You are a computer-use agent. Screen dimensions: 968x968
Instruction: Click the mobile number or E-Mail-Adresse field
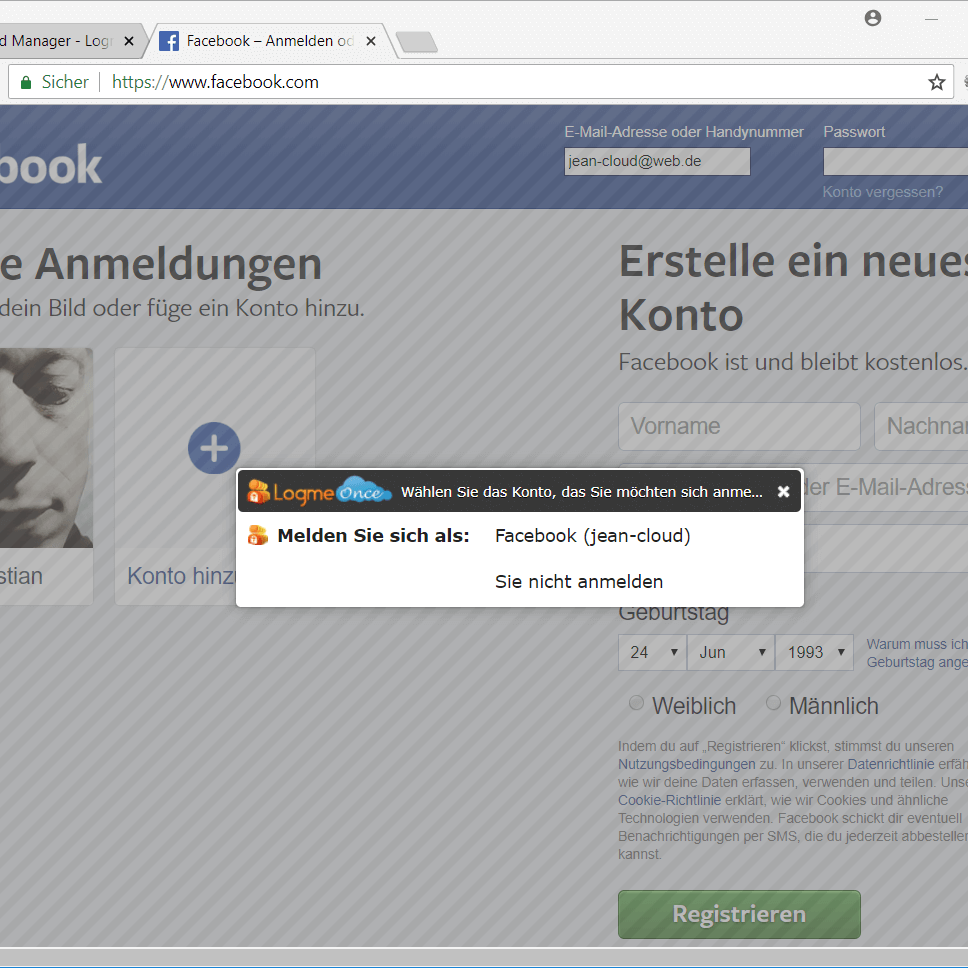click(x=887, y=488)
